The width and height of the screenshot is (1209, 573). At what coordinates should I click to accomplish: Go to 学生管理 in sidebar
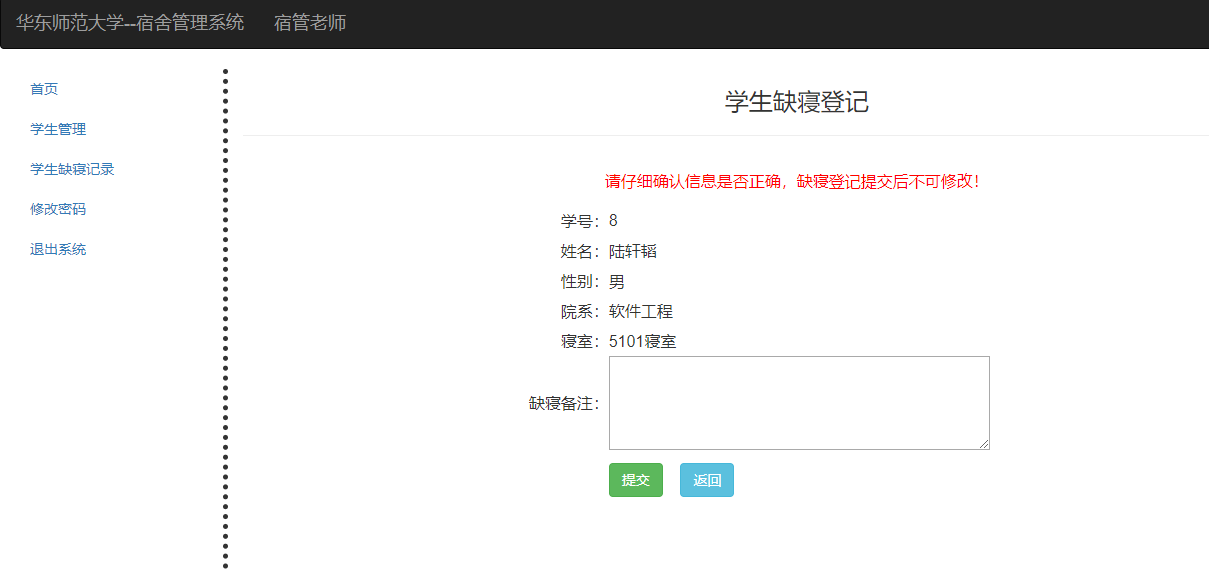pyautogui.click(x=58, y=129)
